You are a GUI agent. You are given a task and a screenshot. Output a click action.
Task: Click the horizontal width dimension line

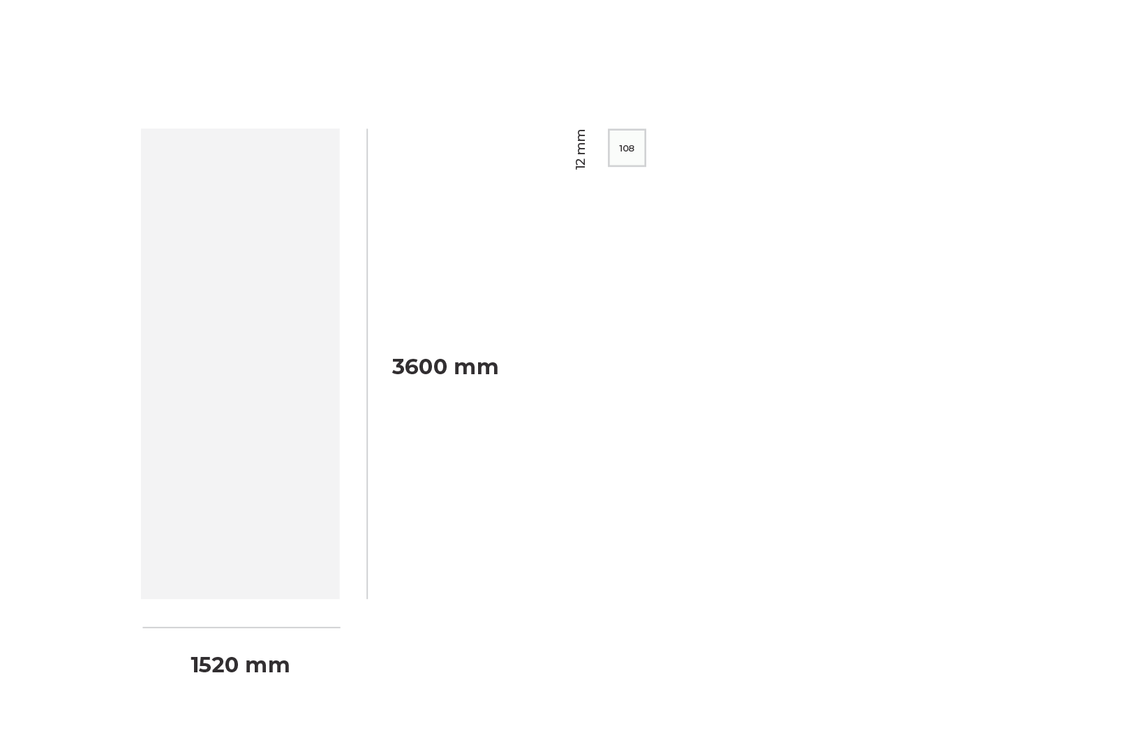[241, 628]
